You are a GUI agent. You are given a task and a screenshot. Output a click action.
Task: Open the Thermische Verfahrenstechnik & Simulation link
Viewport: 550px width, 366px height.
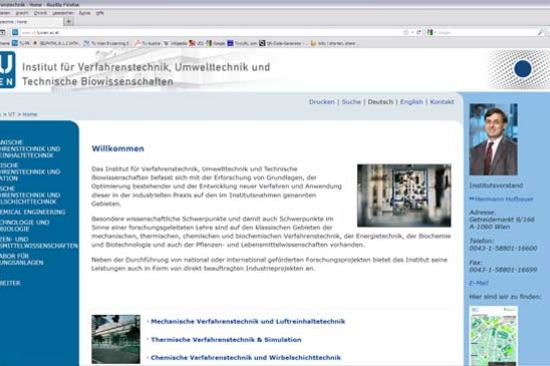tap(226, 340)
